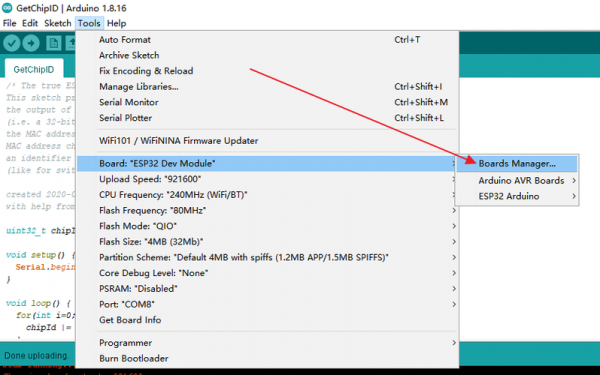Expand Flash Mode "QIO" submenu
This screenshot has height=375, width=600.
click(267, 226)
